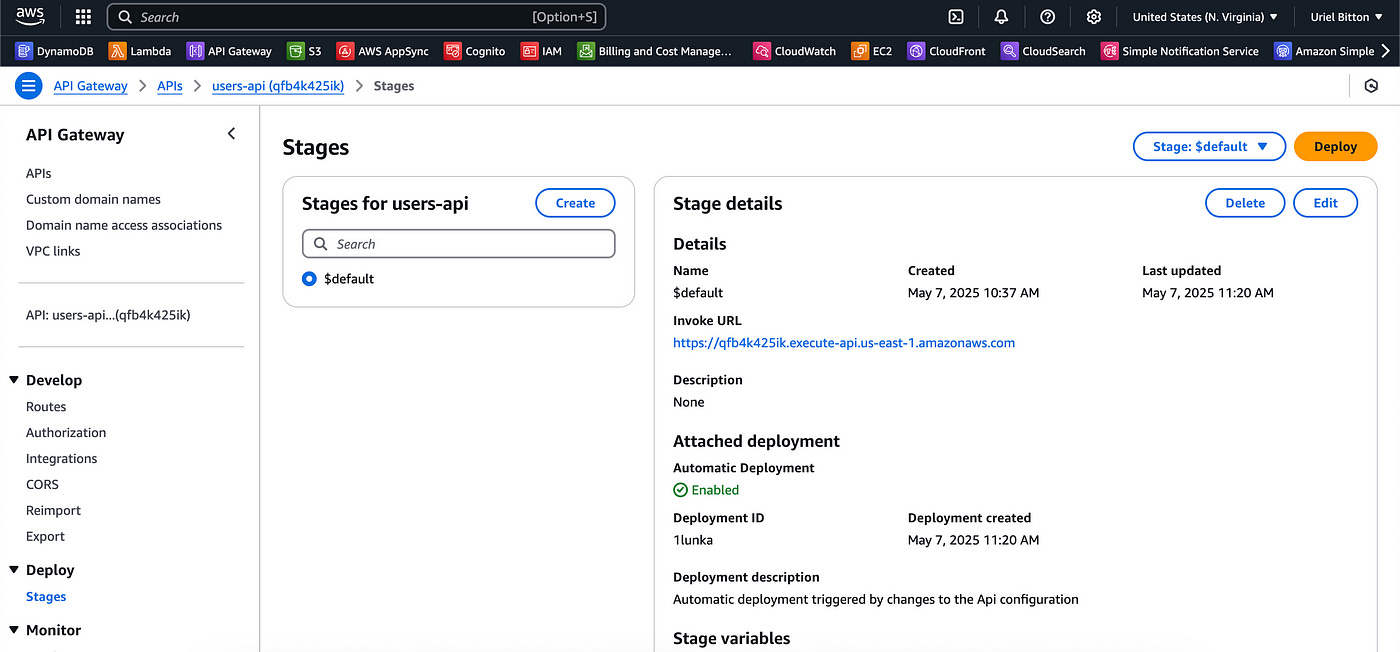Collapse the API Gateway sidebar arrow
The height and width of the screenshot is (652, 1400).
pos(232,134)
